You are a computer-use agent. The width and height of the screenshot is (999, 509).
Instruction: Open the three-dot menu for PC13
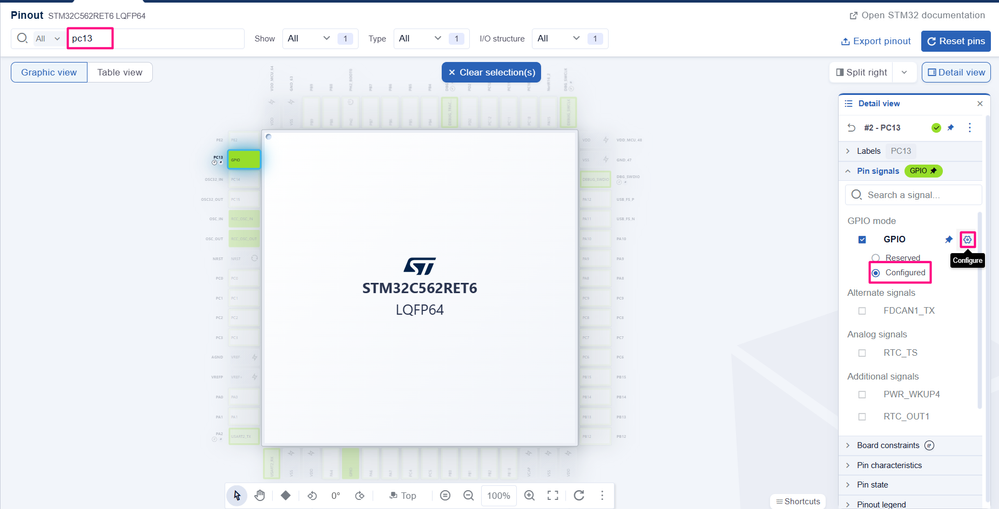click(970, 127)
